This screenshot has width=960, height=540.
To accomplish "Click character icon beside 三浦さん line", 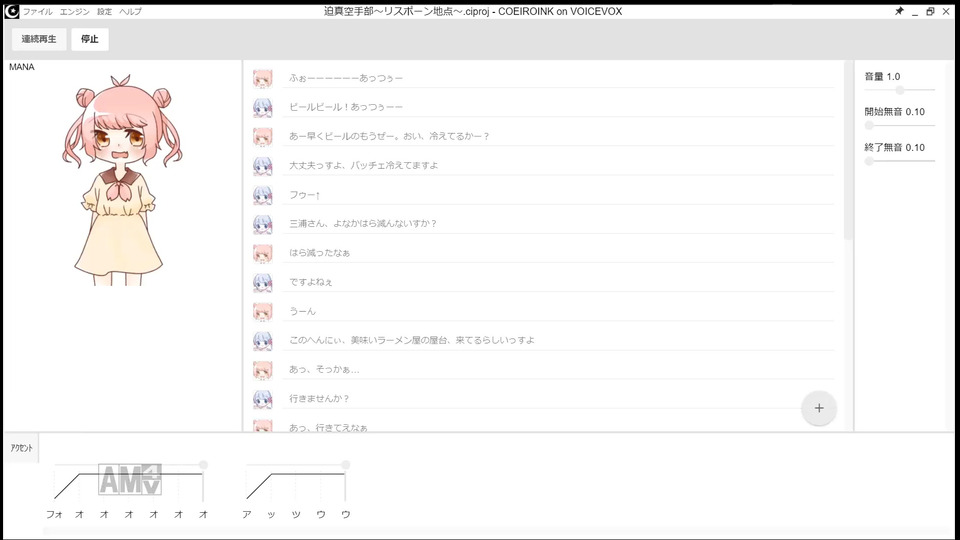I will (x=263, y=224).
